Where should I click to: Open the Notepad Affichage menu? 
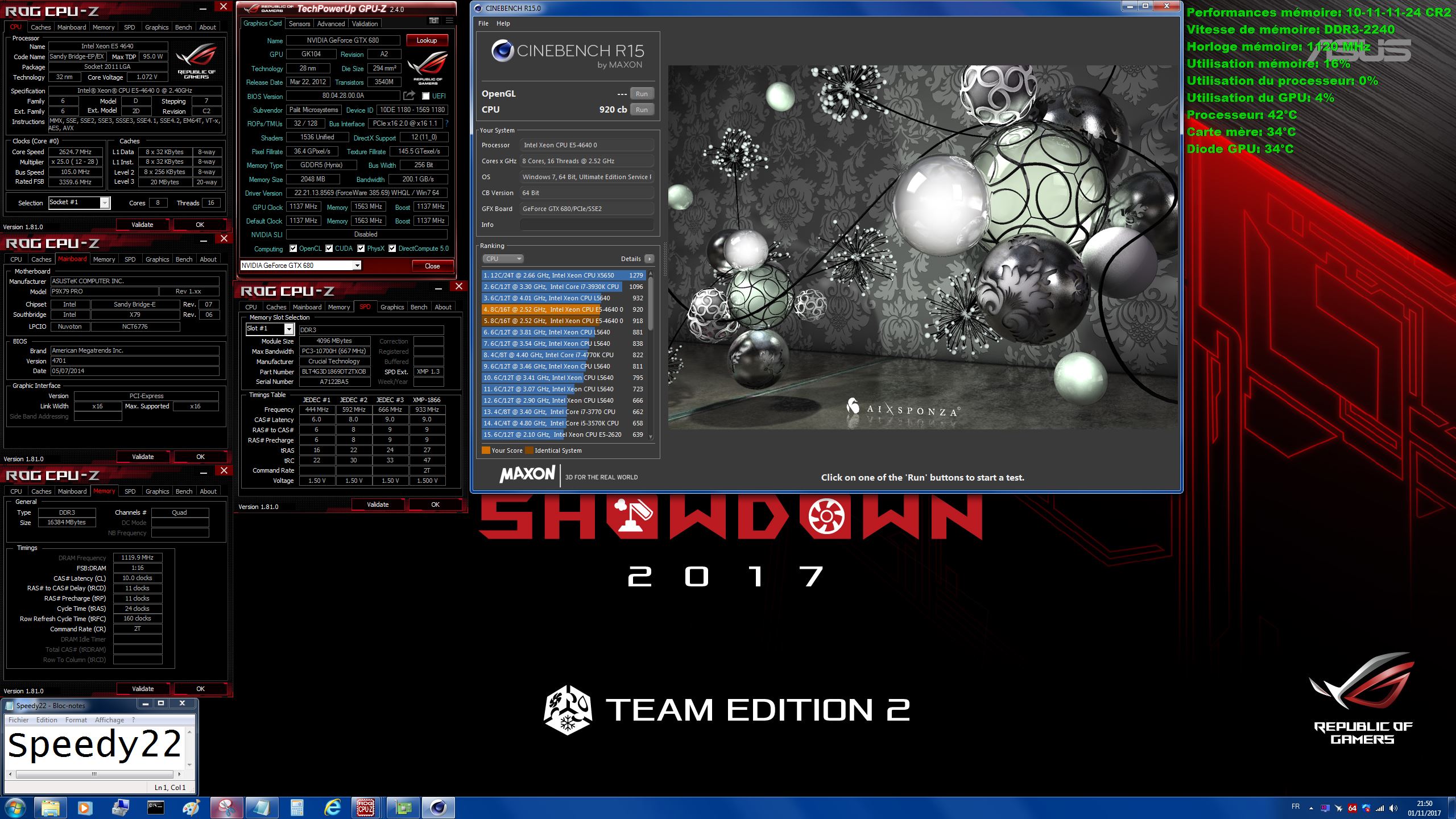point(110,720)
